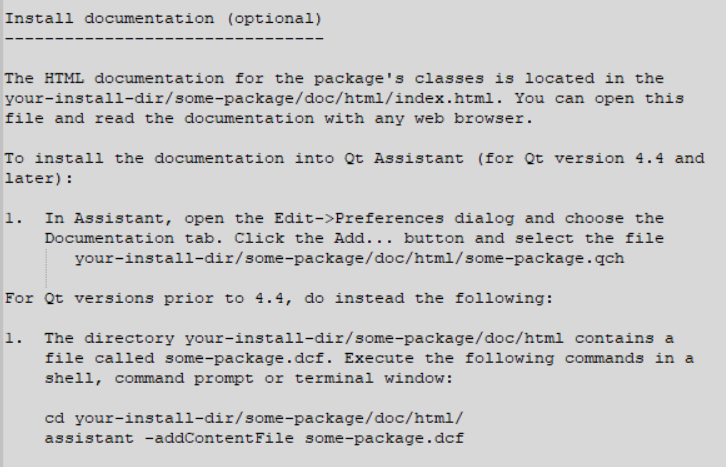Click 'Qt Assistant' in the install sentence
Screen dimensions: 726x467
404,158
